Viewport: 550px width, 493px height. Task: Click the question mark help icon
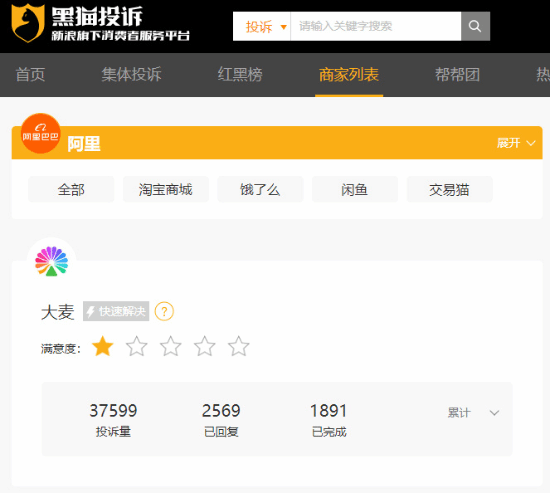click(x=164, y=311)
